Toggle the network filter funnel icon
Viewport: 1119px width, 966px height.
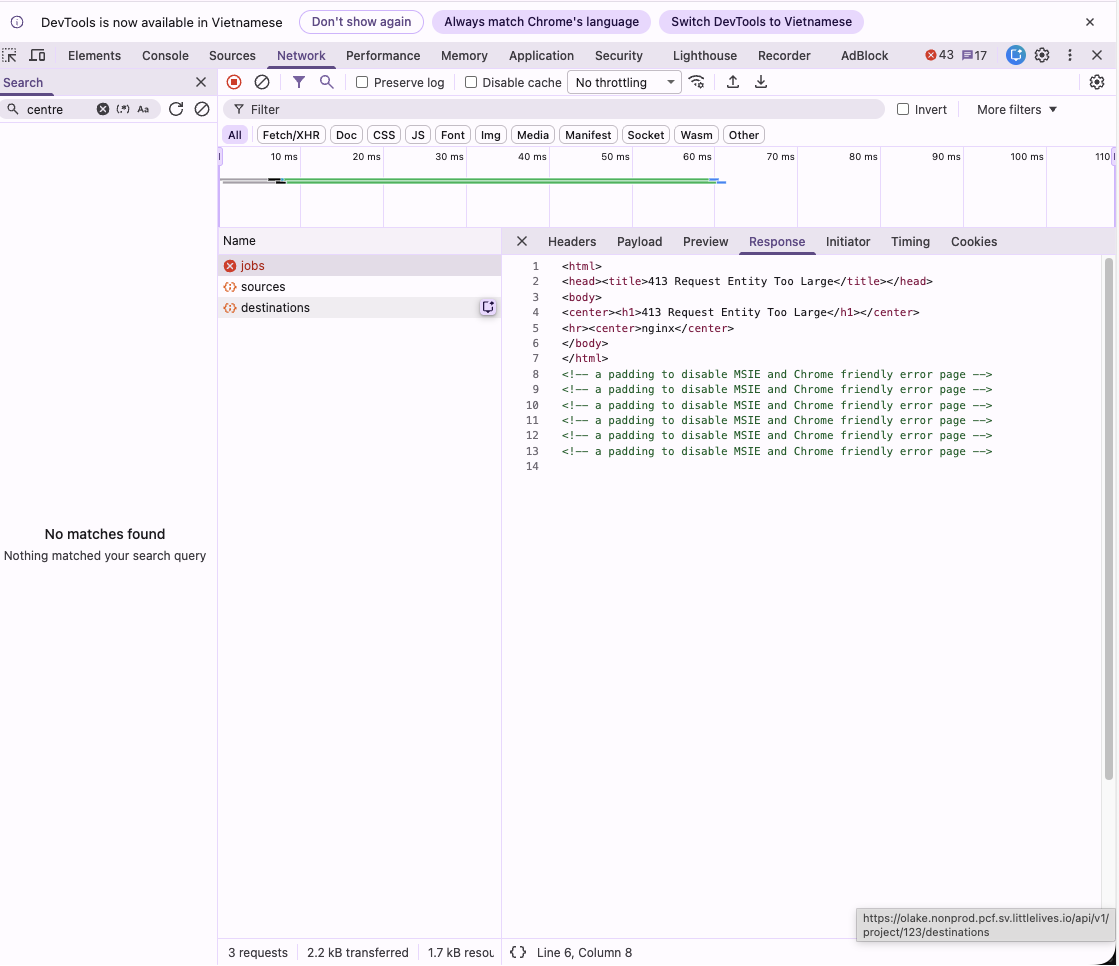(299, 82)
